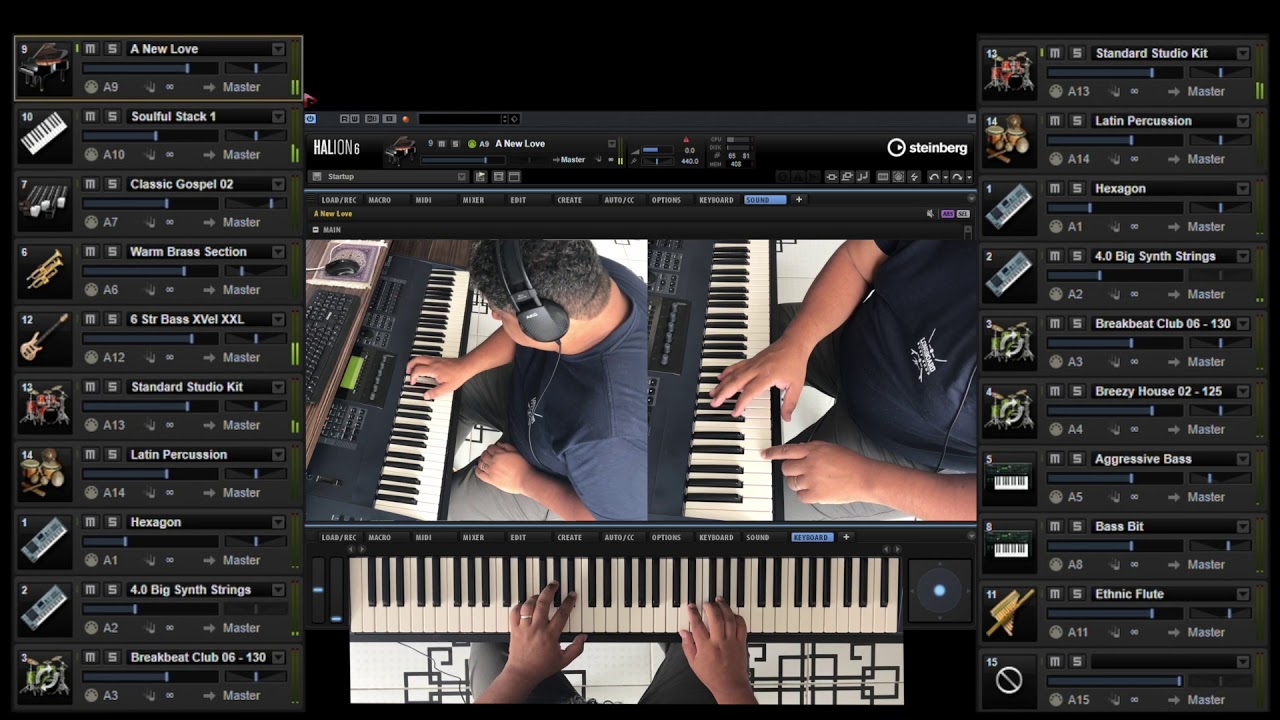
Task: Click the ABS button
Action: [947, 214]
